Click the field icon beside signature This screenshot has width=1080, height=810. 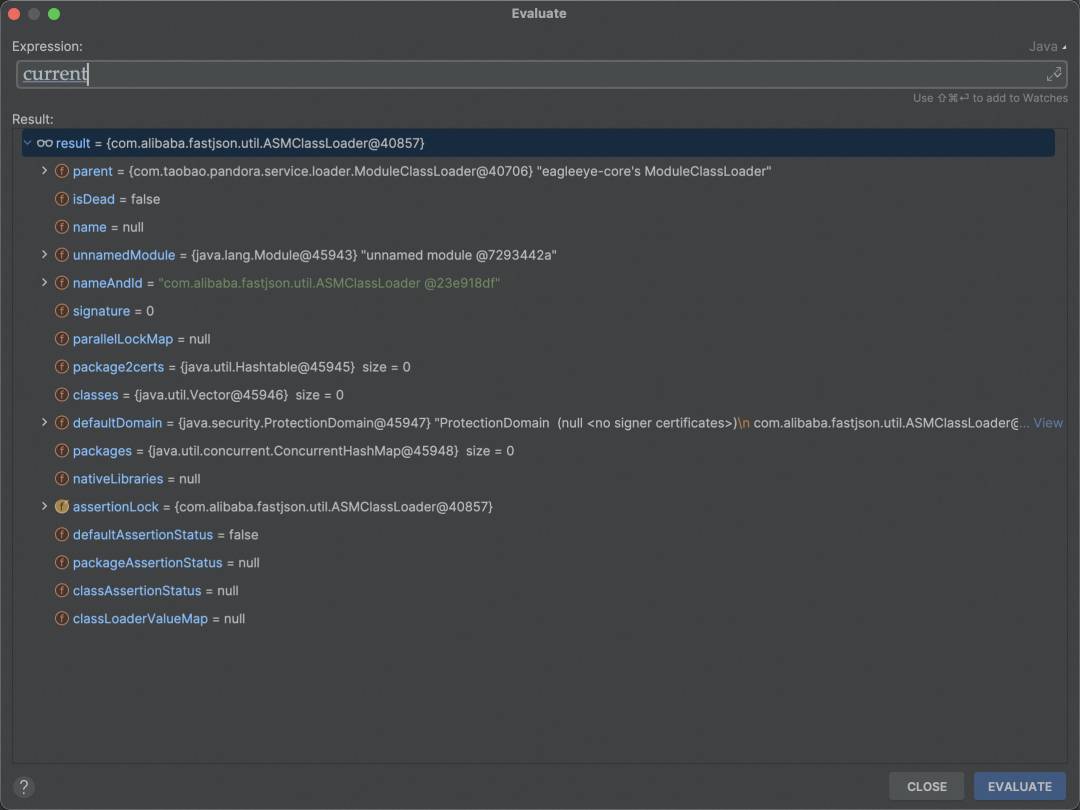[x=61, y=311]
